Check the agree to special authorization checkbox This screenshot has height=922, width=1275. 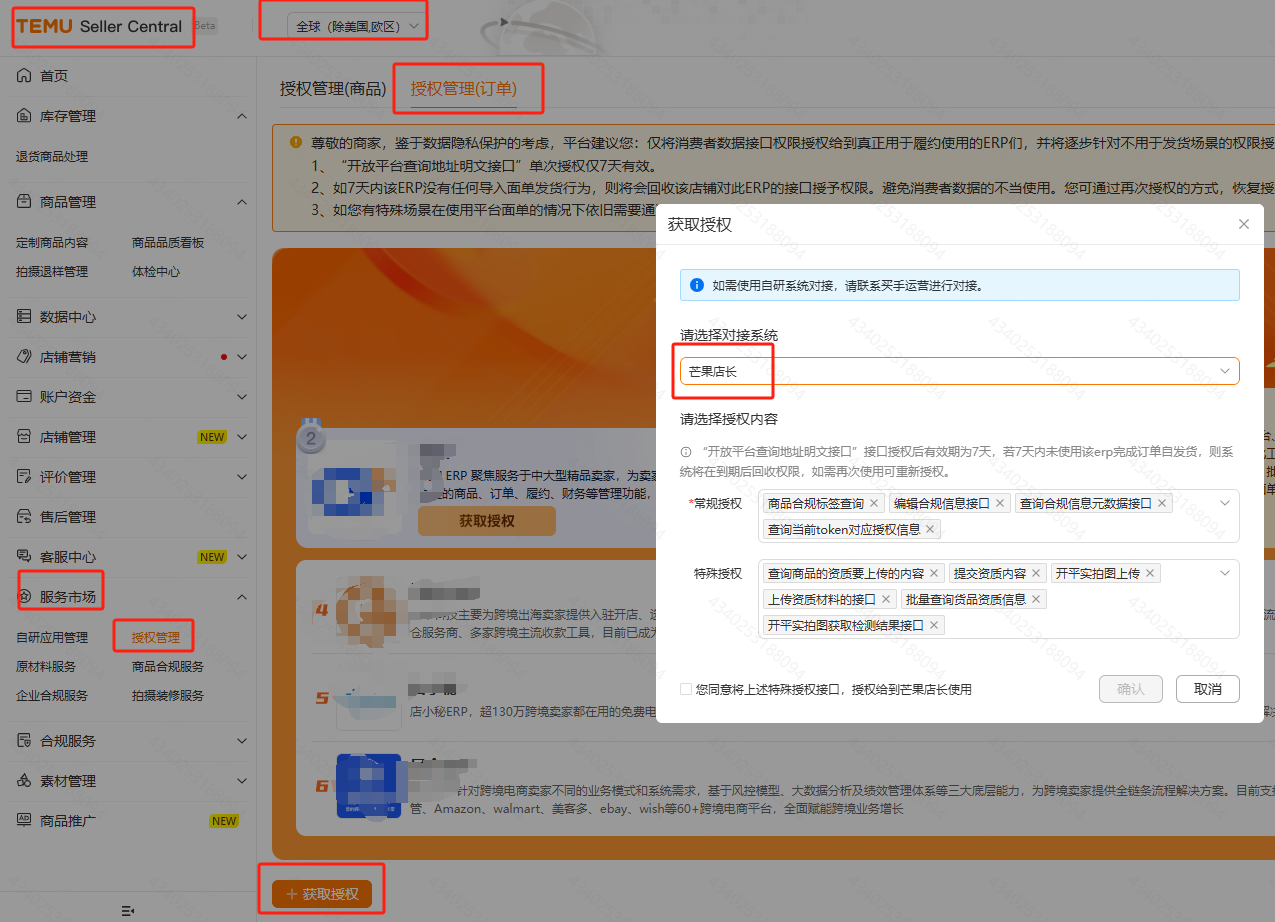(685, 689)
